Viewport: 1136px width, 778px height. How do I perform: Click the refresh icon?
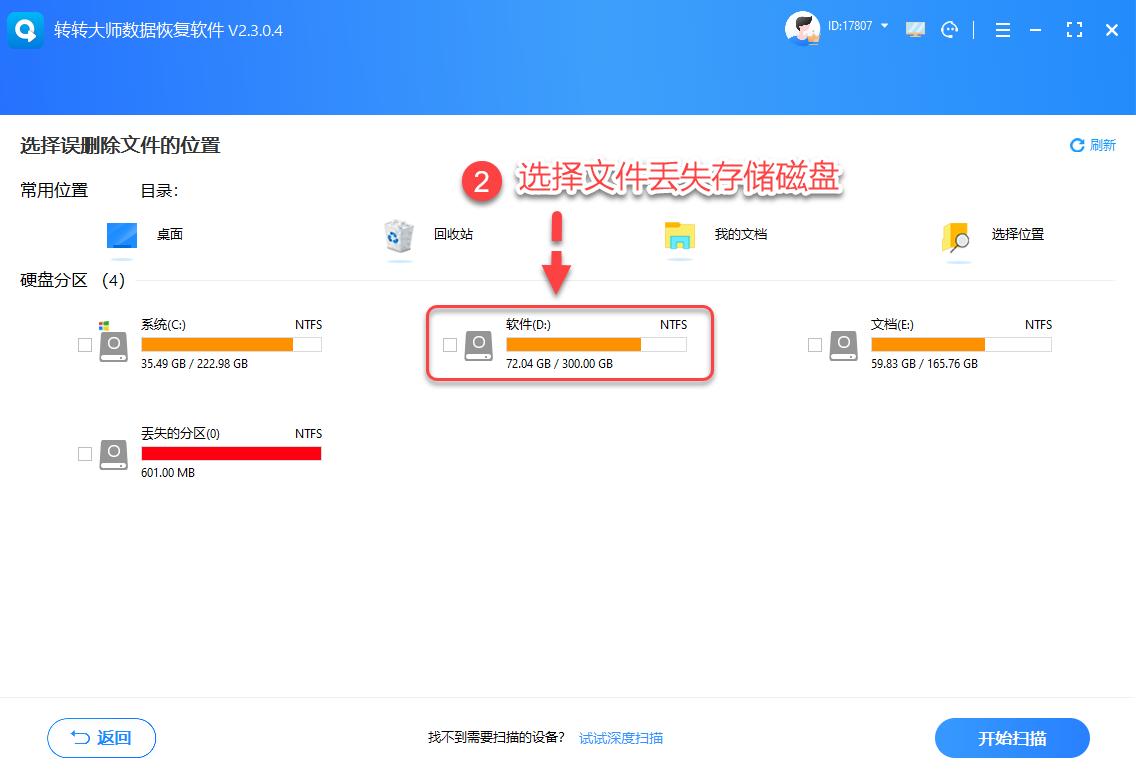[1077, 145]
